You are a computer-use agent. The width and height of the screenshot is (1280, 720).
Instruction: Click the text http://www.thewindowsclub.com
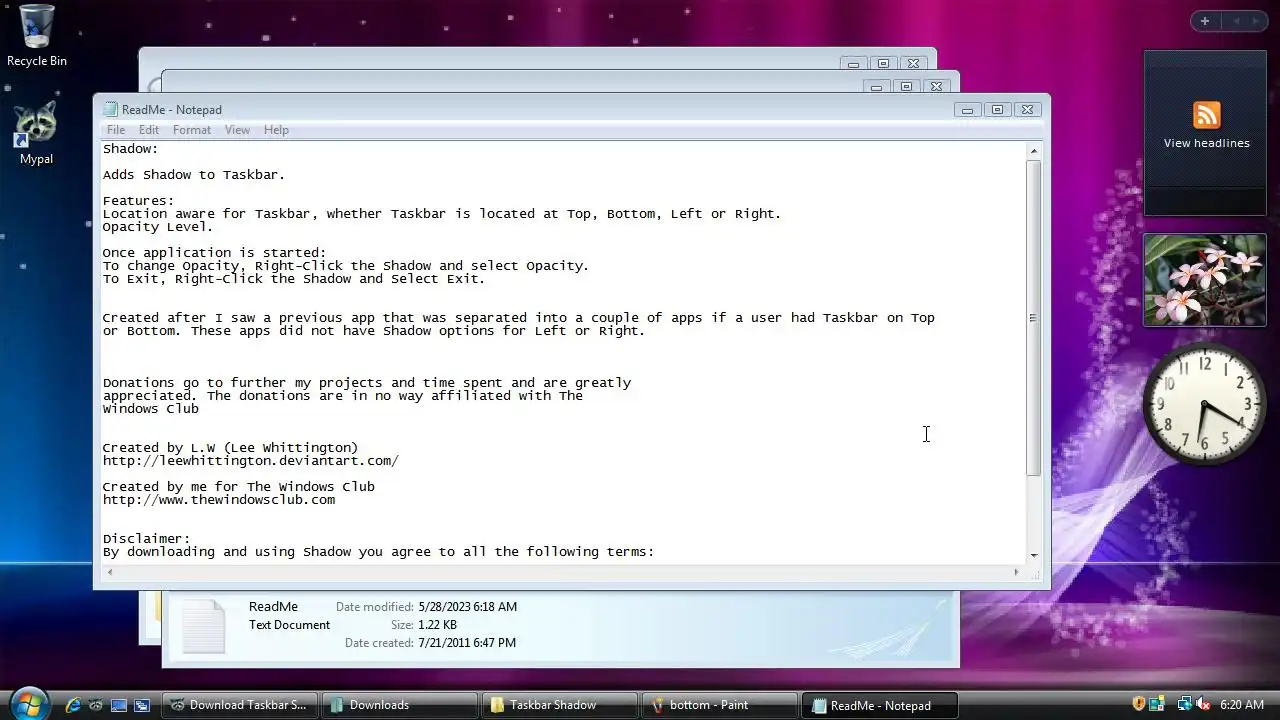219,500
